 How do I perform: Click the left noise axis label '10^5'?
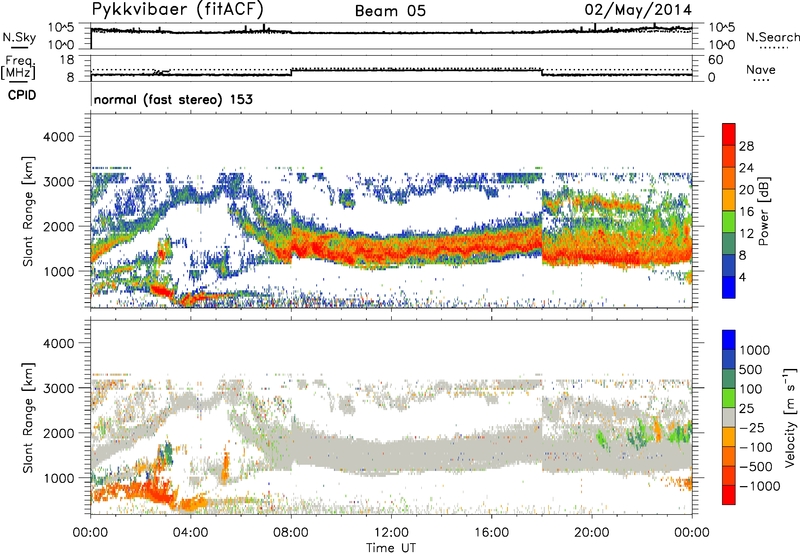tap(62, 27)
